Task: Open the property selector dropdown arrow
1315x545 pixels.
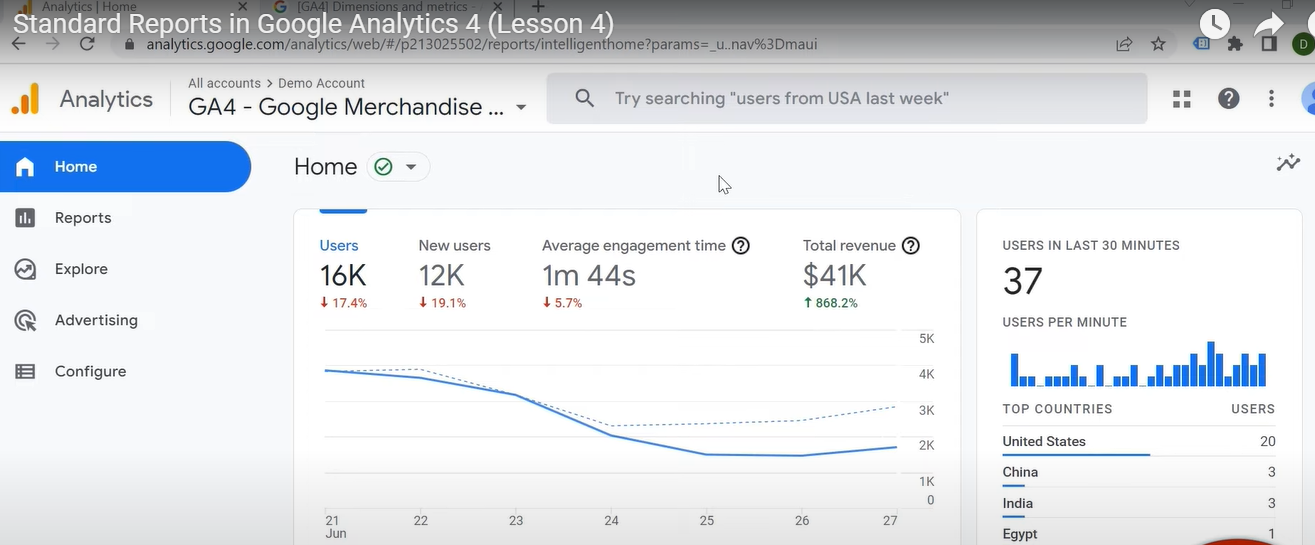Action: [521, 107]
